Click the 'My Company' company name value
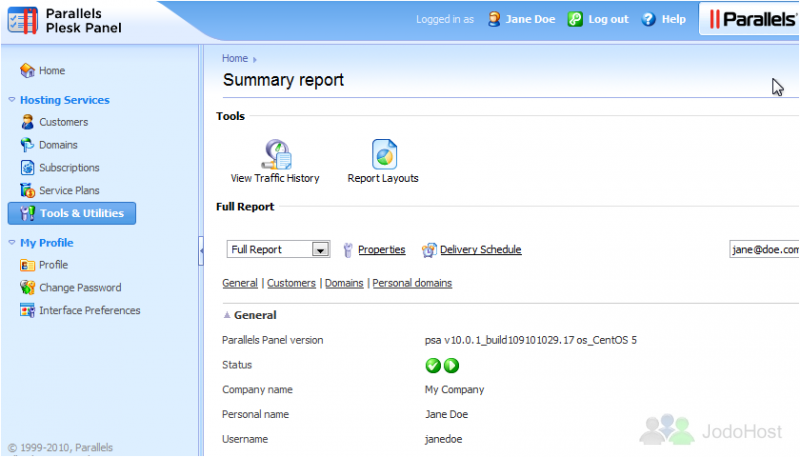The height and width of the screenshot is (457, 800). [455, 390]
